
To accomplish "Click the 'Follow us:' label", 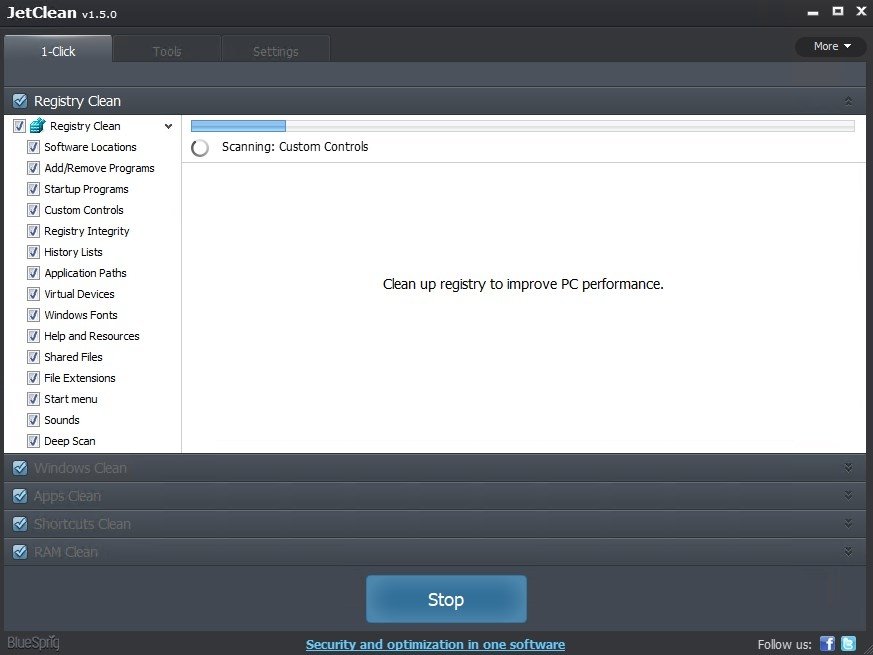I will (784, 644).
